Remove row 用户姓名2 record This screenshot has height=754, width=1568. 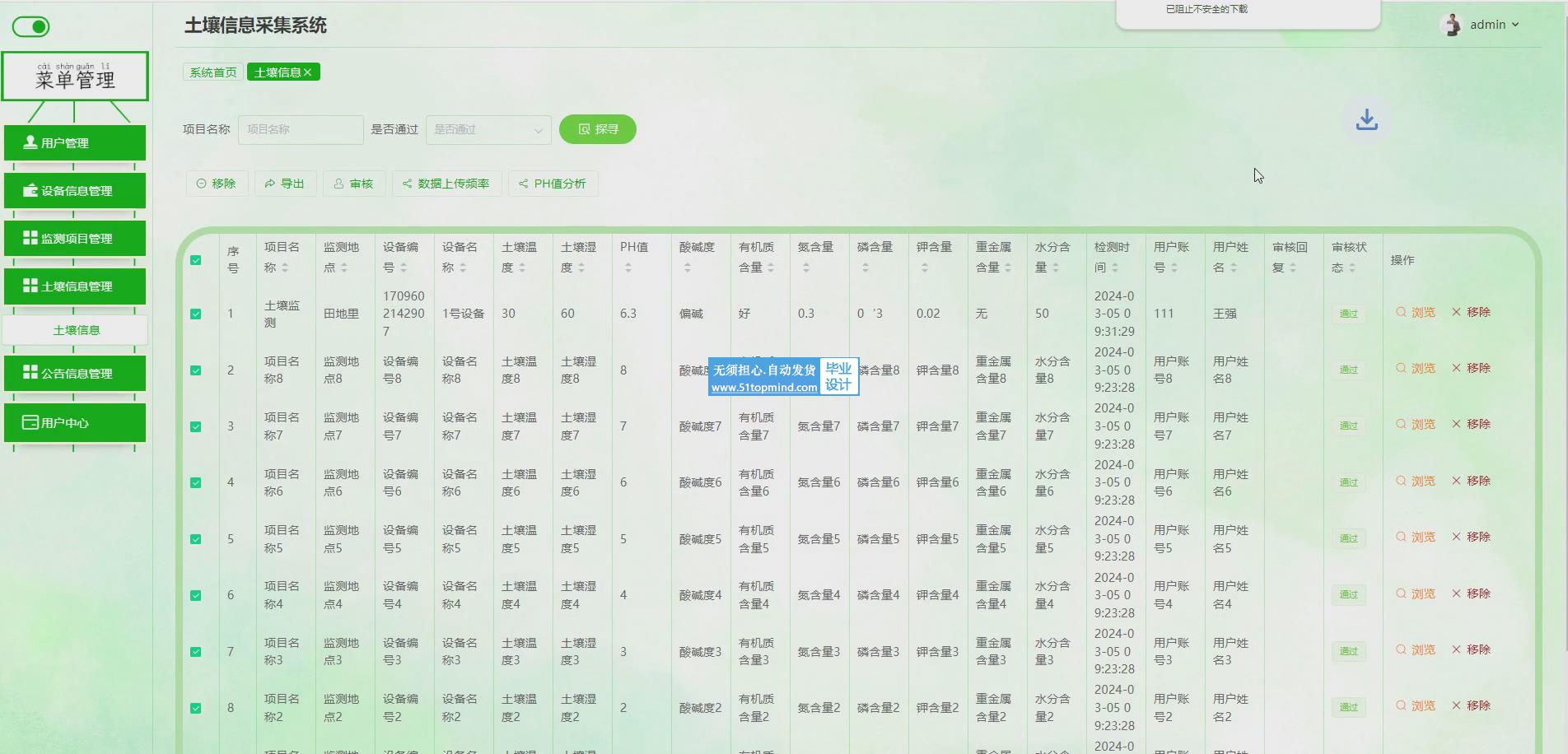pyautogui.click(x=1471, y=706)
